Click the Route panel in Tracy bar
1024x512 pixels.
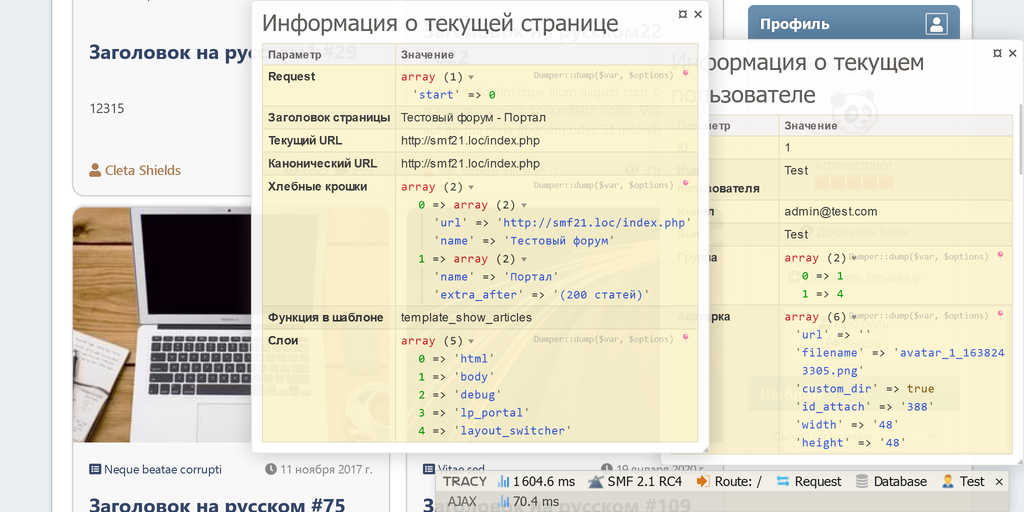pos(729,481)
